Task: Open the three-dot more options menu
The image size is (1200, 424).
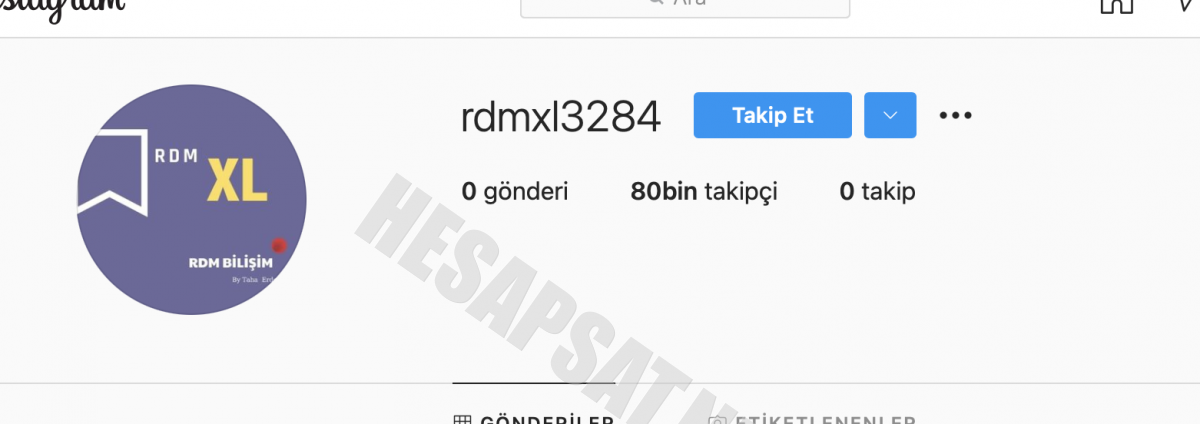Action: [956, 115]
